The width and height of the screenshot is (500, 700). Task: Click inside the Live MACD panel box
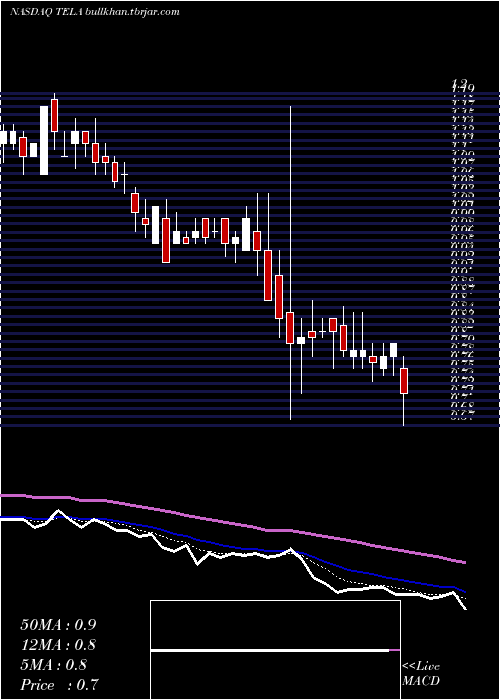point(275,650)
